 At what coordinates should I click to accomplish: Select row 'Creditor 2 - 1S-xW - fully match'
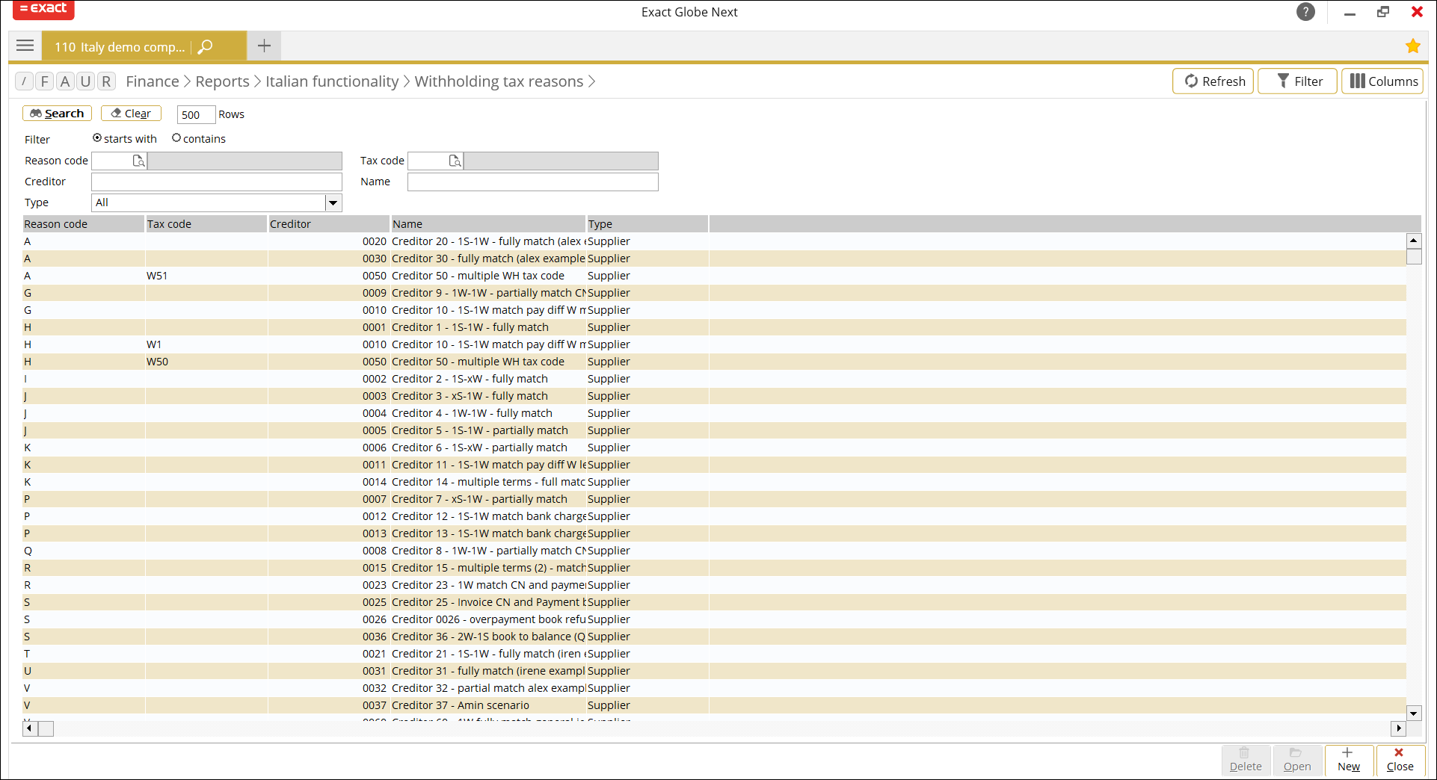[714, 379]
